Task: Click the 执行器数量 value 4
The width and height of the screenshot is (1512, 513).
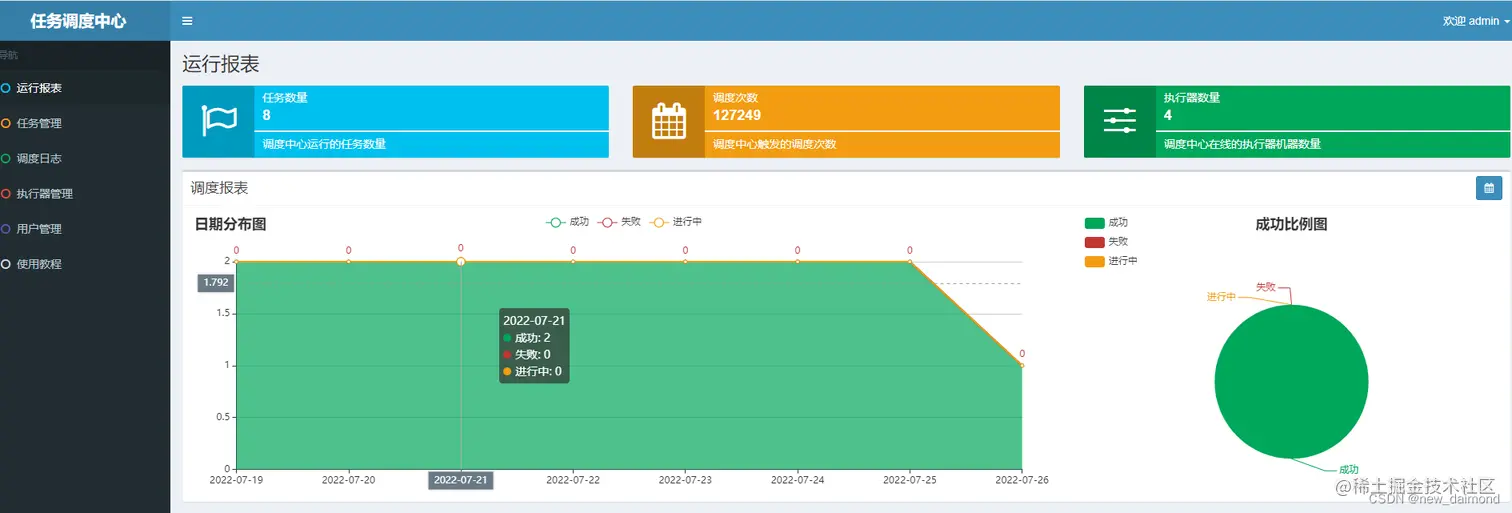Action: click(1168, 115)
